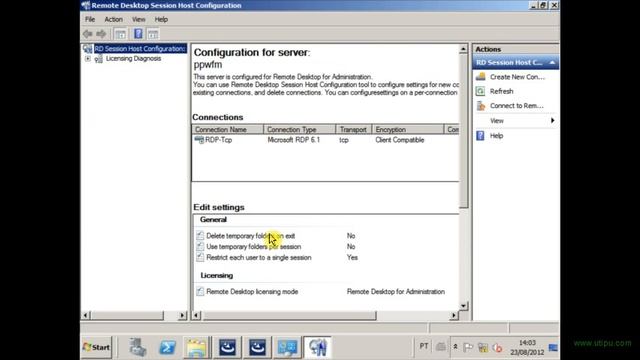Sort by Transport column header
The height and width of the screenshot is (360, 640).
pos(353,129)
